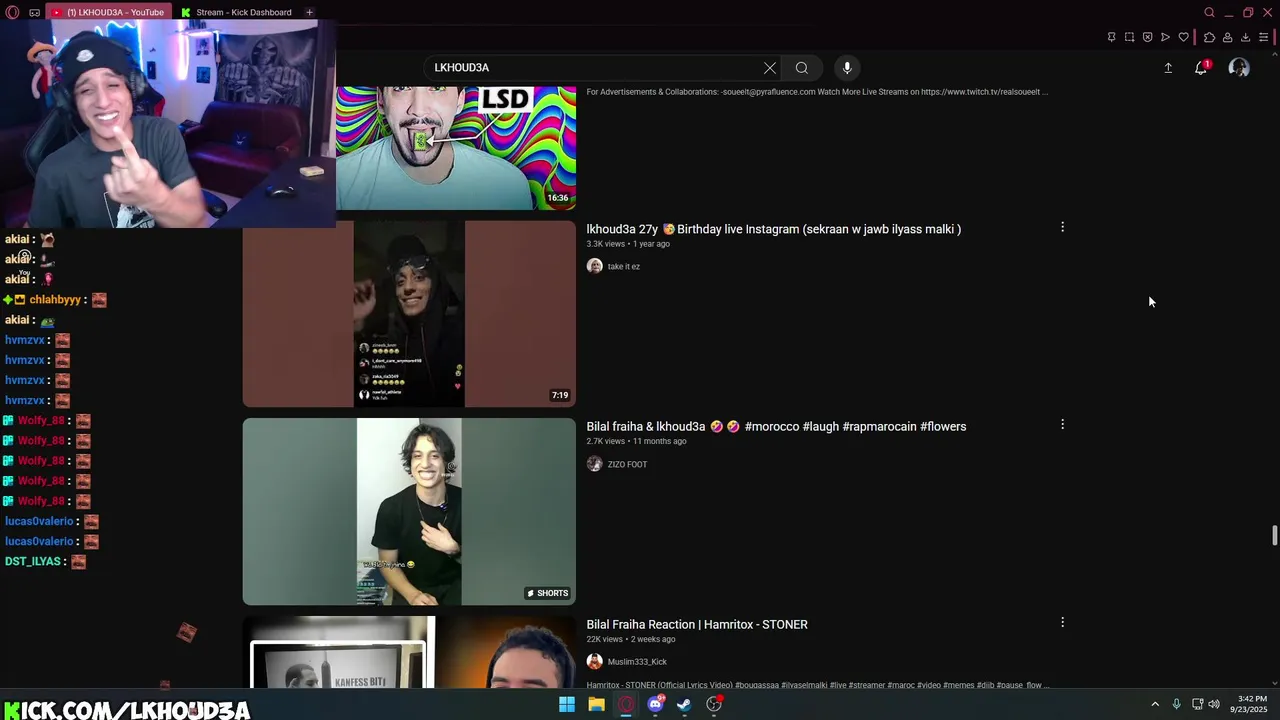Open options menu for the Birthday live Instagram video
This screenshot has width=1280, height=720.
[x=1062, y=228]
